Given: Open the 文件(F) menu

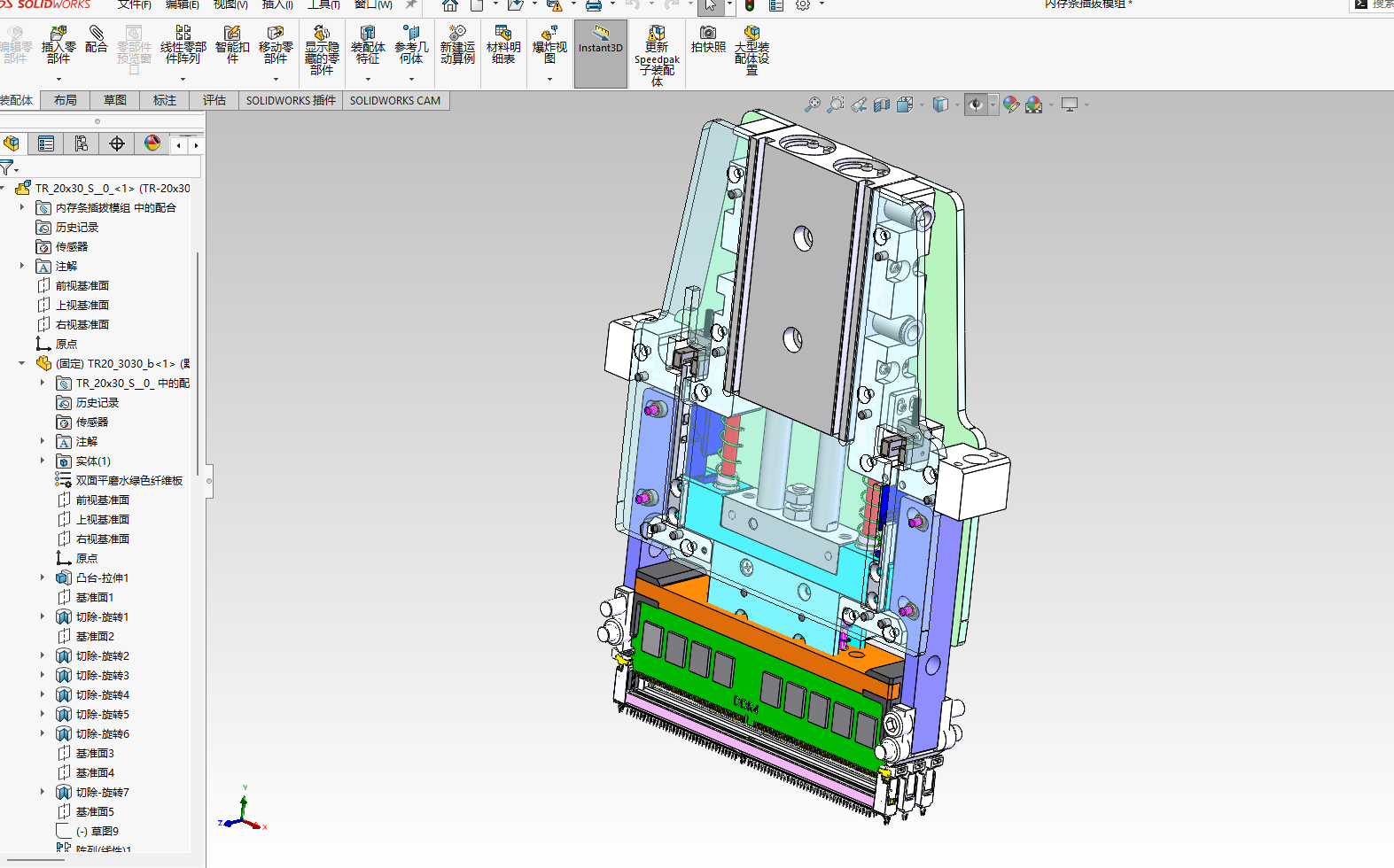Looking at the screenshot, I should [135, 4].
